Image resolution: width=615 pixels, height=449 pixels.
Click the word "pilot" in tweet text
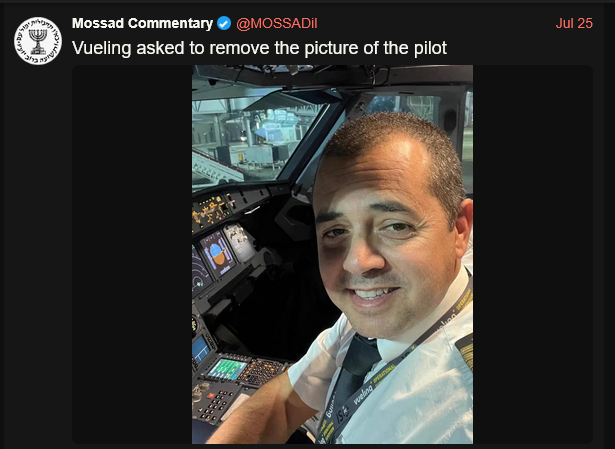click(430, 48)
